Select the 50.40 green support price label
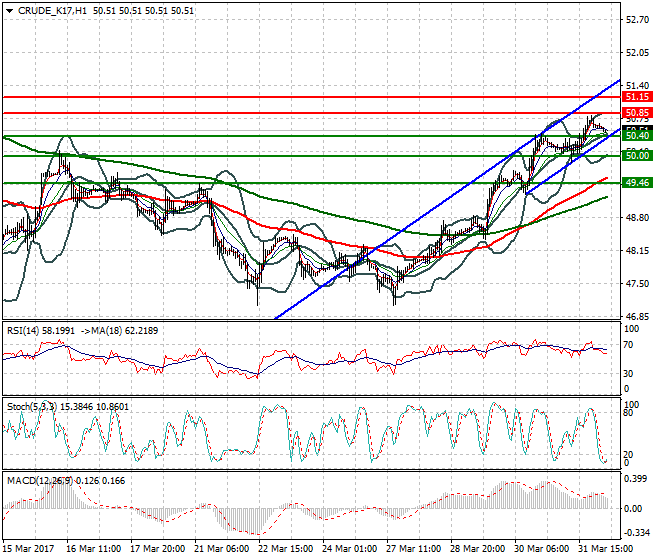This screenshot has width=660, height=560. (637, 136)
